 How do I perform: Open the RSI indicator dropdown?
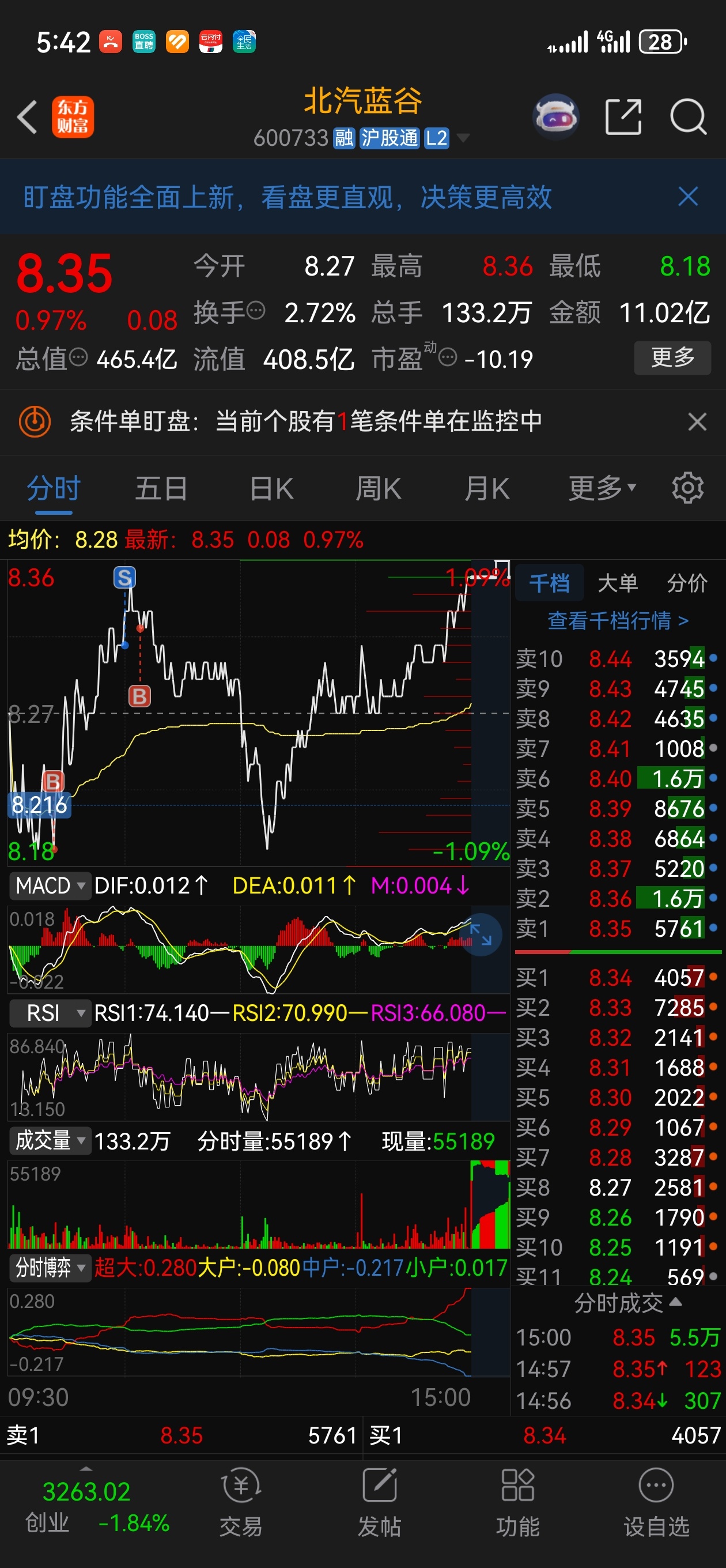pos(50,1013)
